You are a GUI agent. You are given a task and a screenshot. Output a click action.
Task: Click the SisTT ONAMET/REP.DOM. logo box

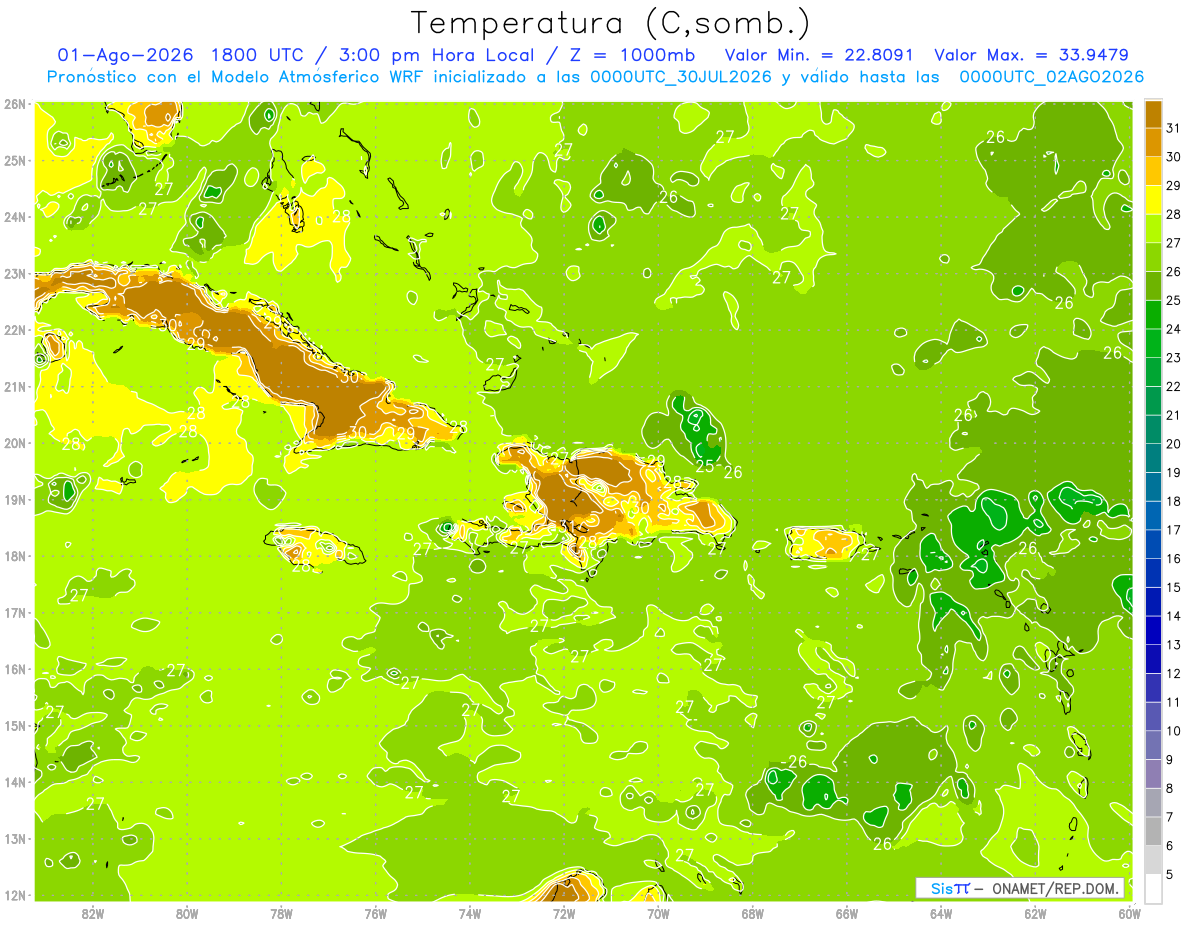(1020, 888)
